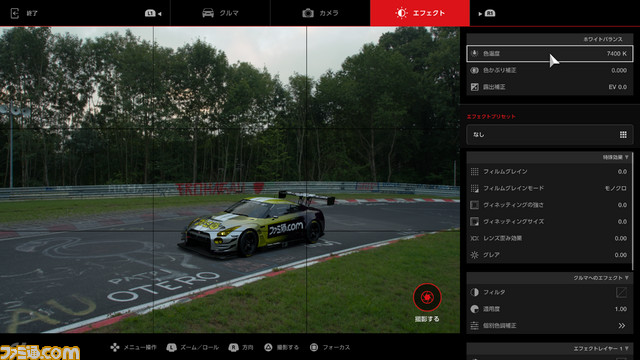This screenshot has width=640, height=360.
Task: Click the R1 next-tab button
Action: point(487,13)
